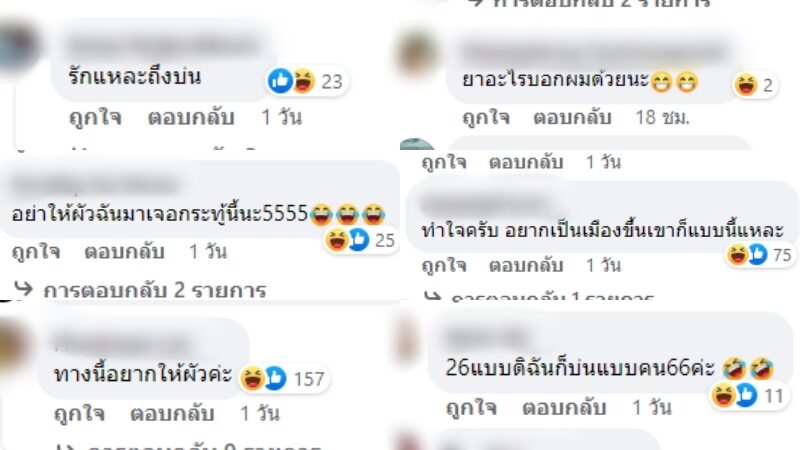This screenshot has height=450, width=800.
Task: Show reactions with count 25 on the 5555 comment
Action: pos(361,240)
